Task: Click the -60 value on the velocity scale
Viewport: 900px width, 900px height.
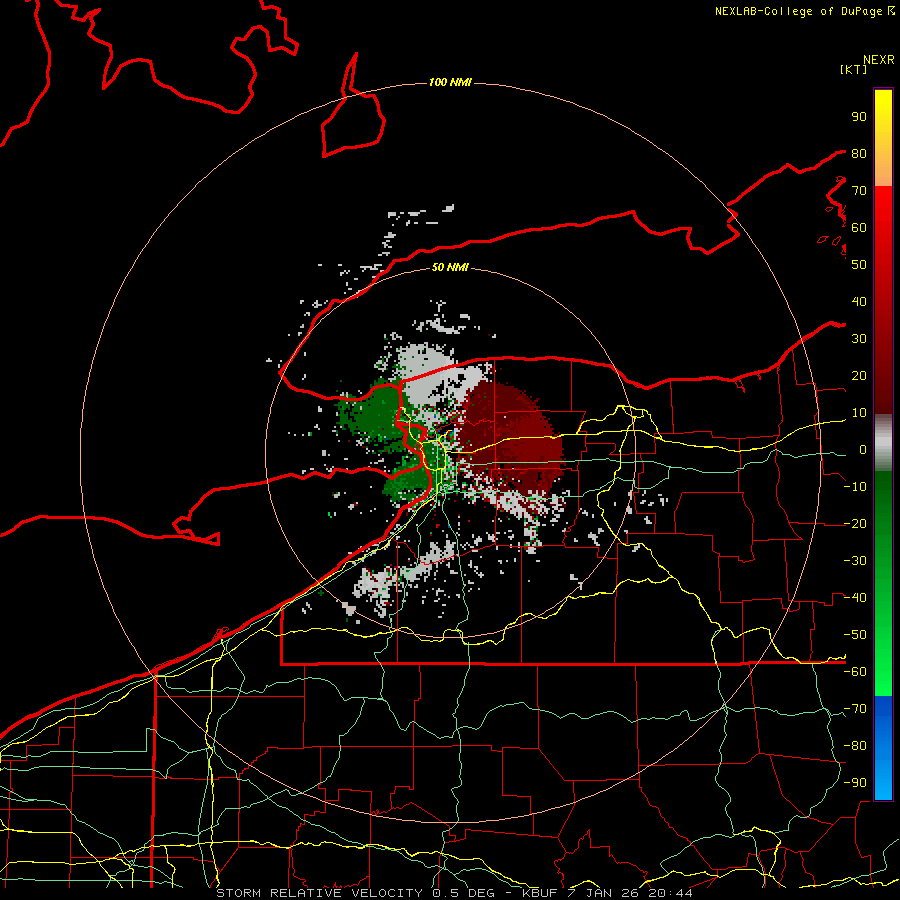Action: 855,672
